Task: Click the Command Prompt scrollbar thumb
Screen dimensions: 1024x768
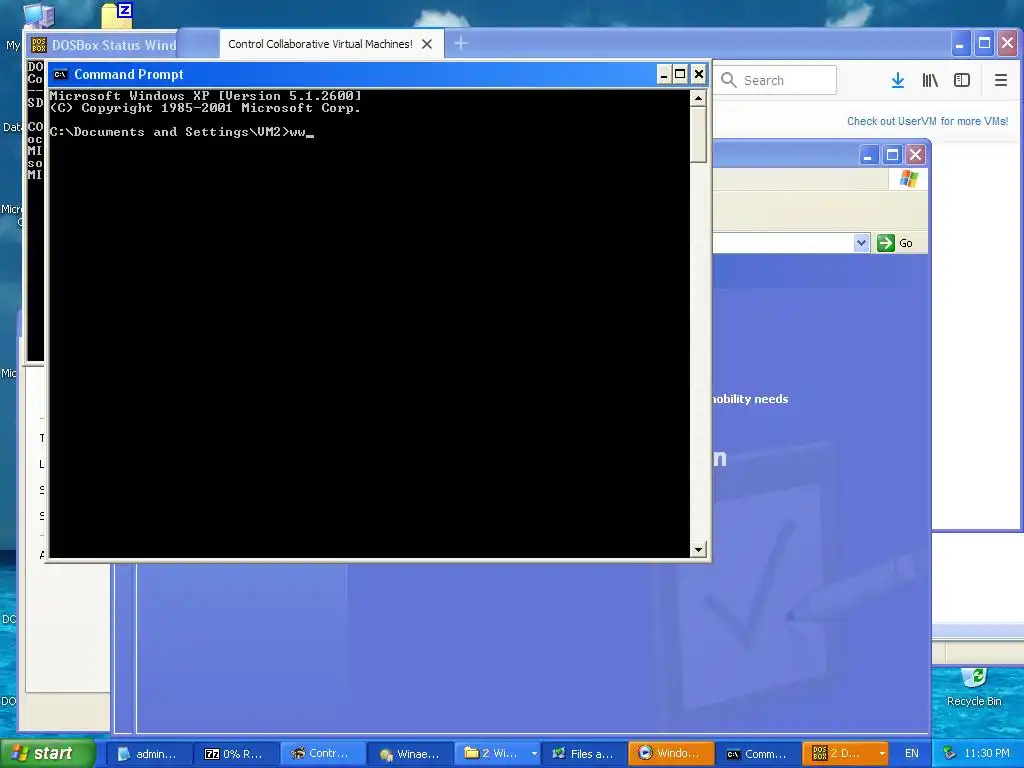Action: 698,135
